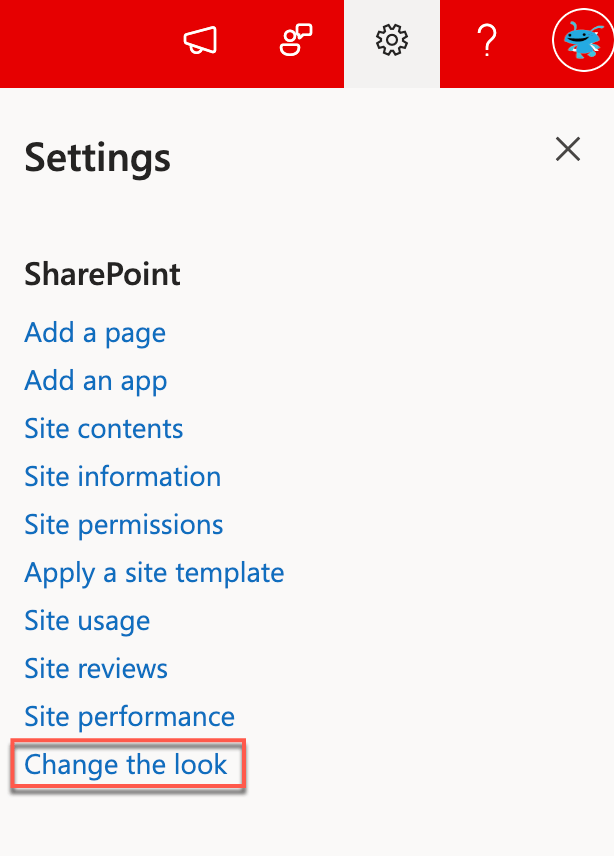
Task: Click the people conversation icon in header
Action: tap(296, 41)
